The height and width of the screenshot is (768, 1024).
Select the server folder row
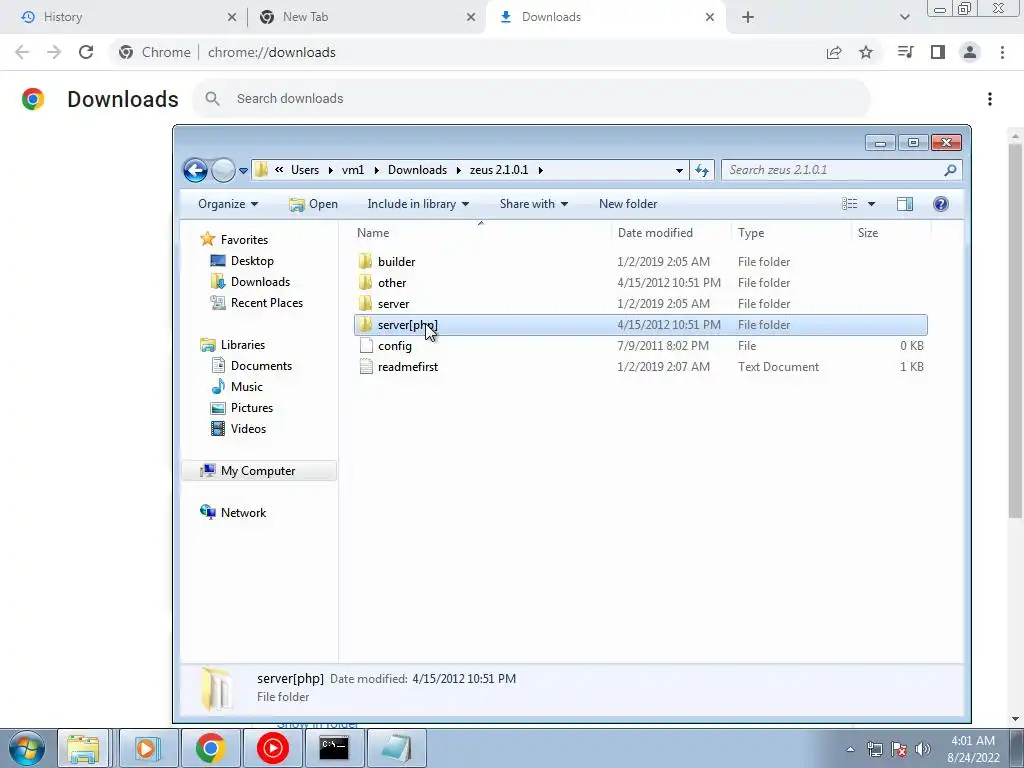point(640,304)
